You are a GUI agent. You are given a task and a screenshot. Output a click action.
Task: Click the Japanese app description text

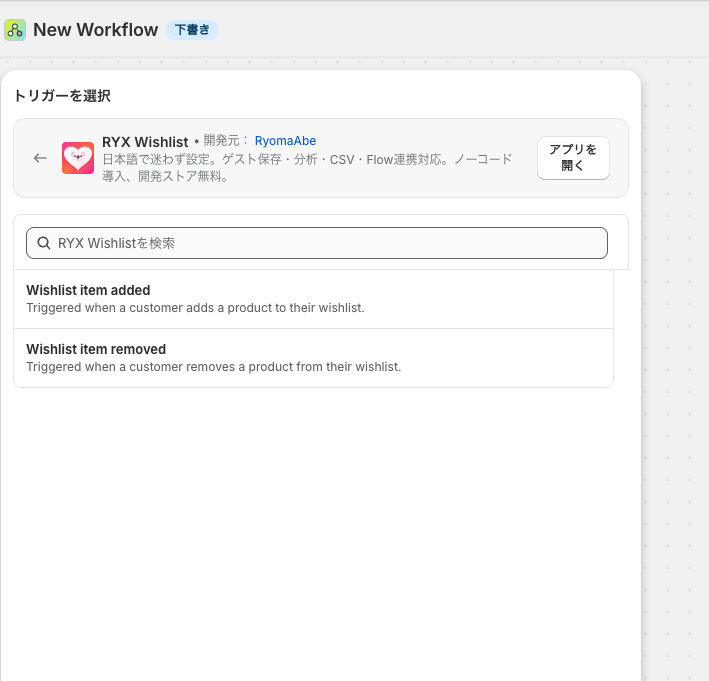(307, 168)
